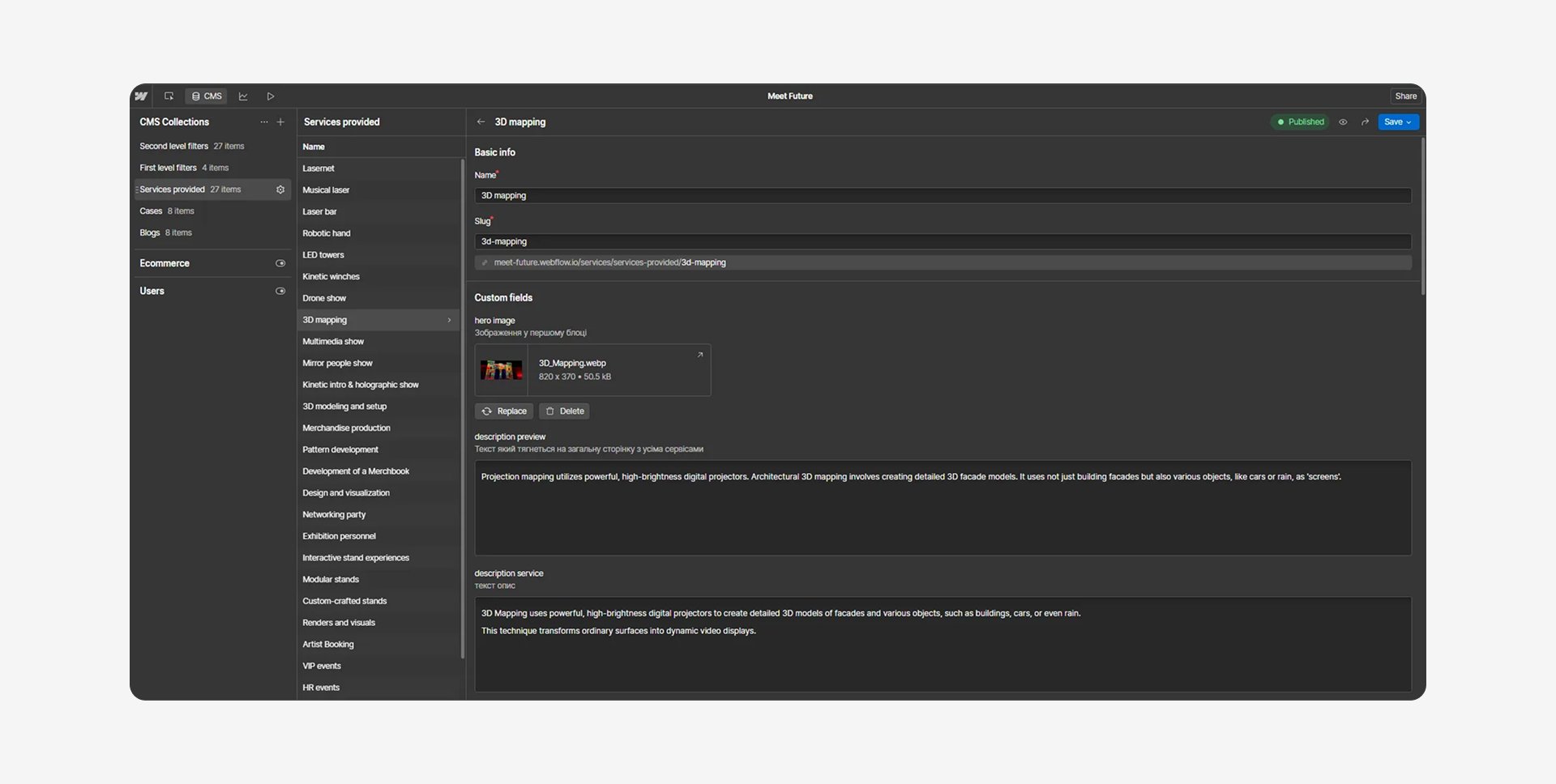
Task: Select the Networking party item
Action: click(x=378, y=515)
